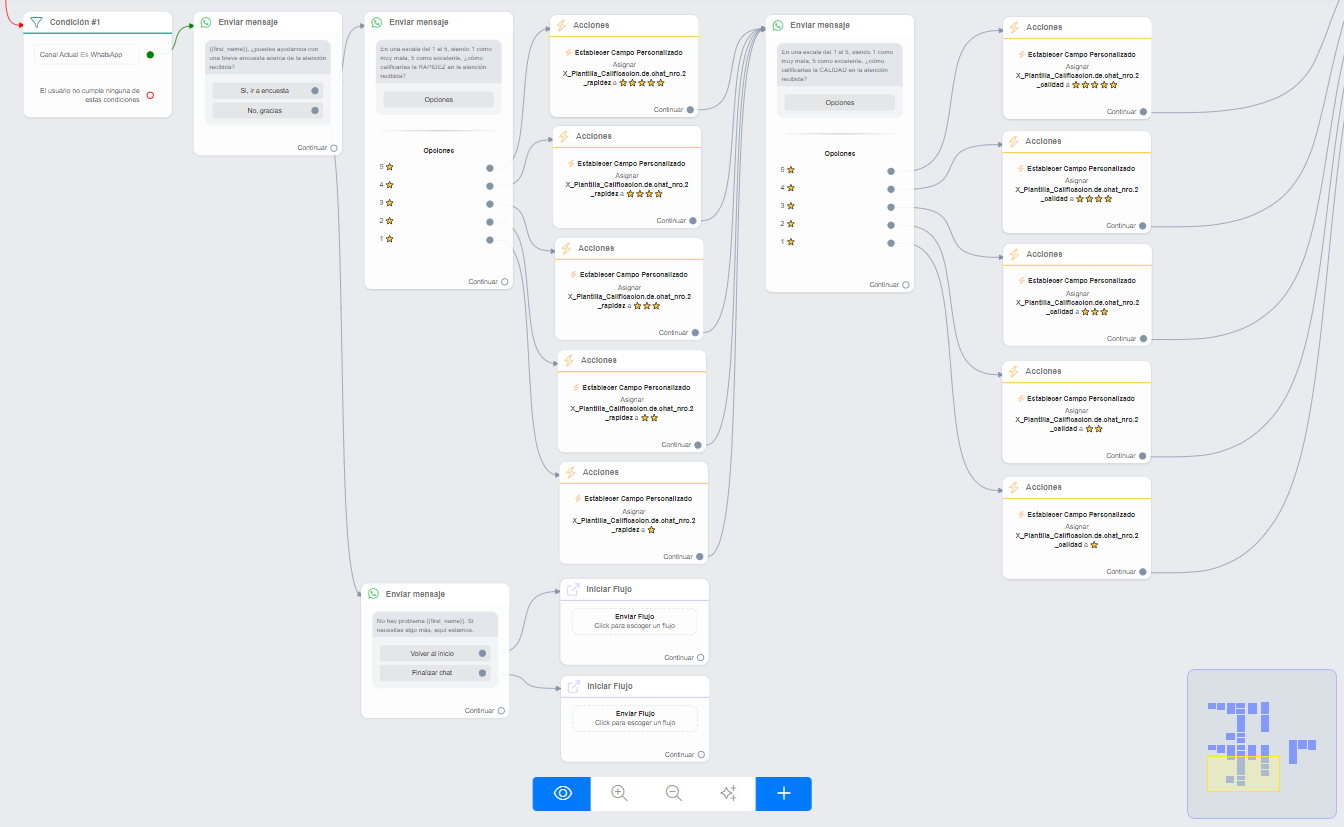The width and height of the screenshot is (1344, 827).
Task: Click the magic sparkles auto-arrange icon
Action: (x=728, y=793)
